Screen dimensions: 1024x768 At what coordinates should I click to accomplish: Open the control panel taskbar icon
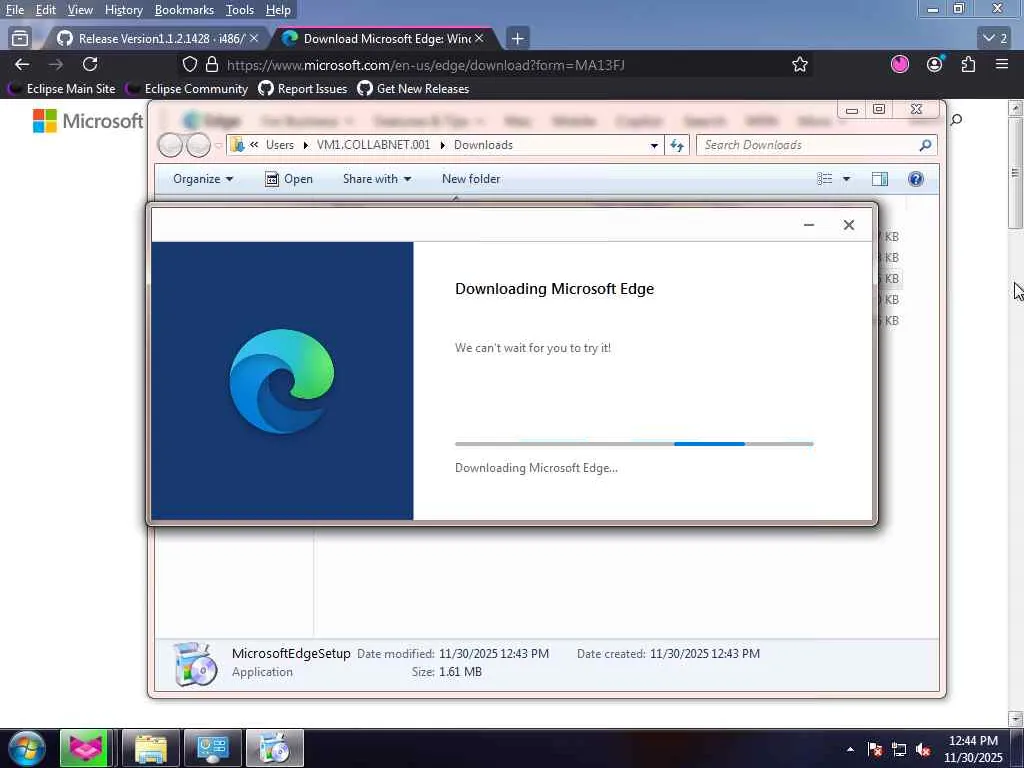click(x=213, y=748)
